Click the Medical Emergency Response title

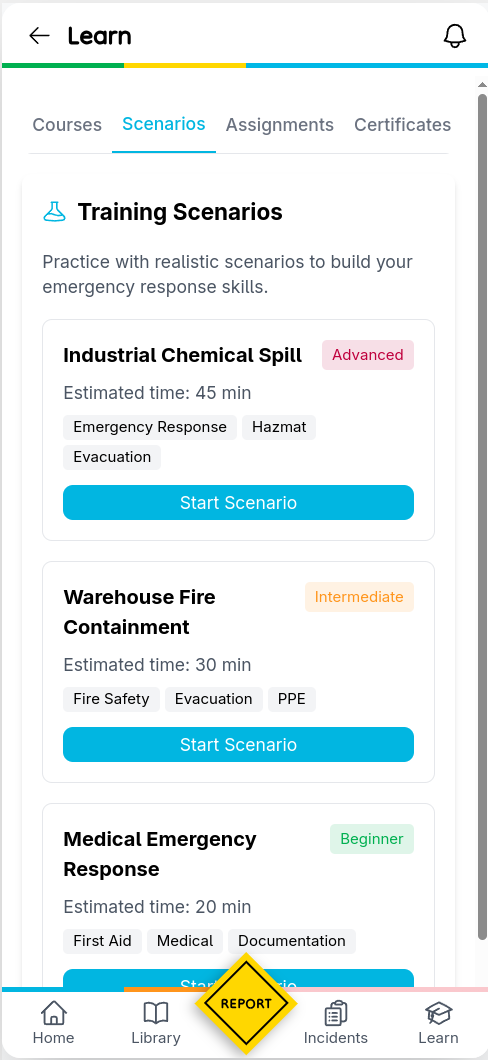point(160,854)
